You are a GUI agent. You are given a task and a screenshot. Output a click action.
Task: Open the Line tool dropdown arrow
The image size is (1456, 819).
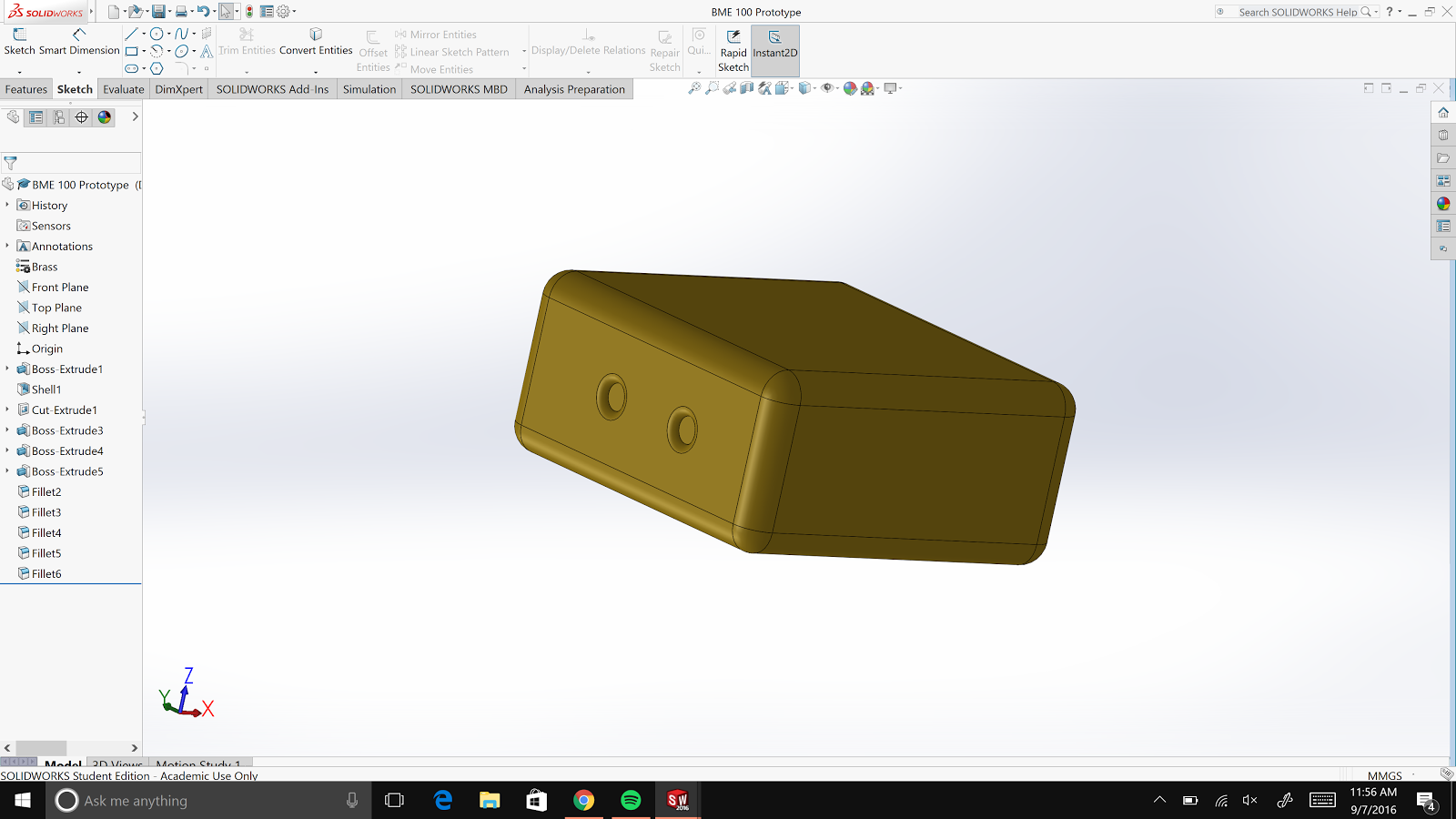tap(144, 35)
